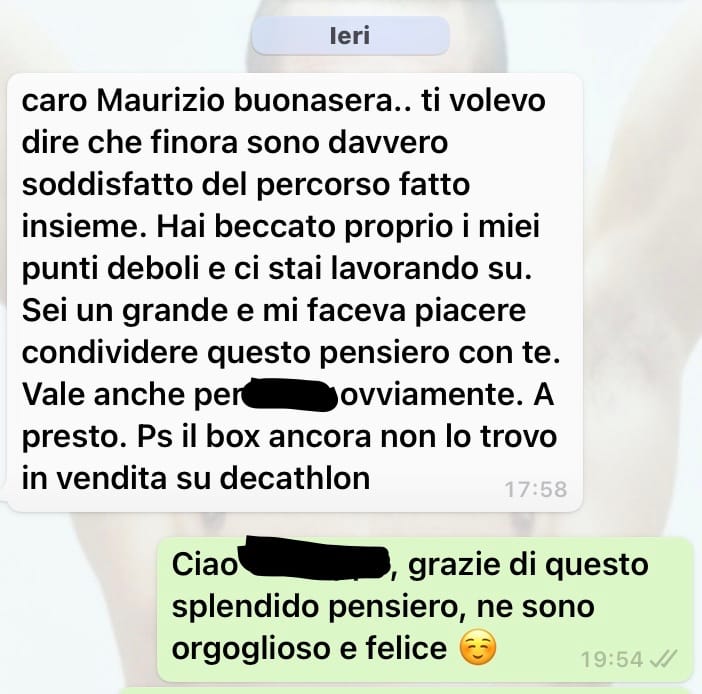702x694 pixels.
Task: Click the 19:54 timestamp
Action: (x=612, y=659)
